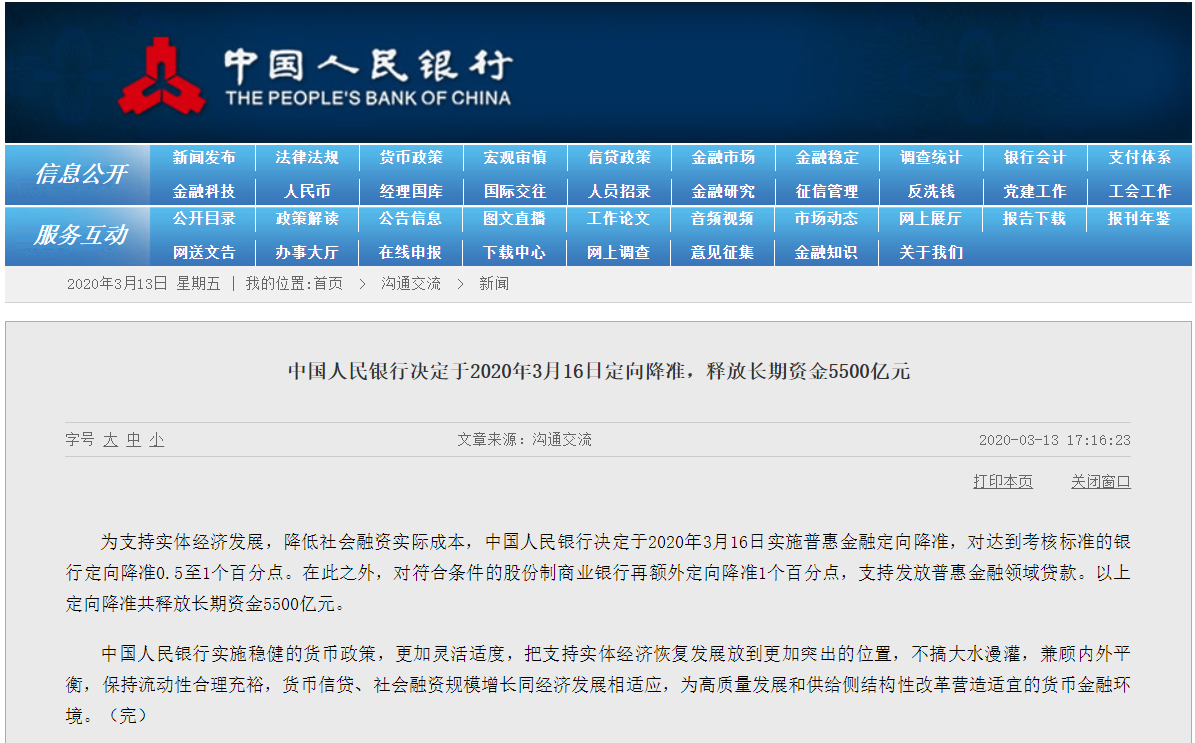
Task: Click 沟通交流 breadcrumb link
Action: click(411, 284)
